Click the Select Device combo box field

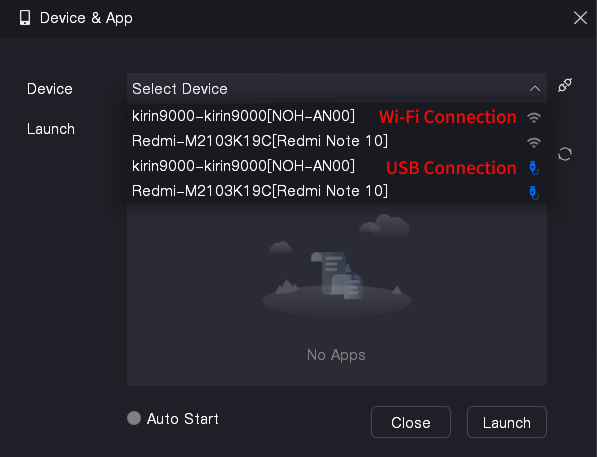click(x=337, y=88)
